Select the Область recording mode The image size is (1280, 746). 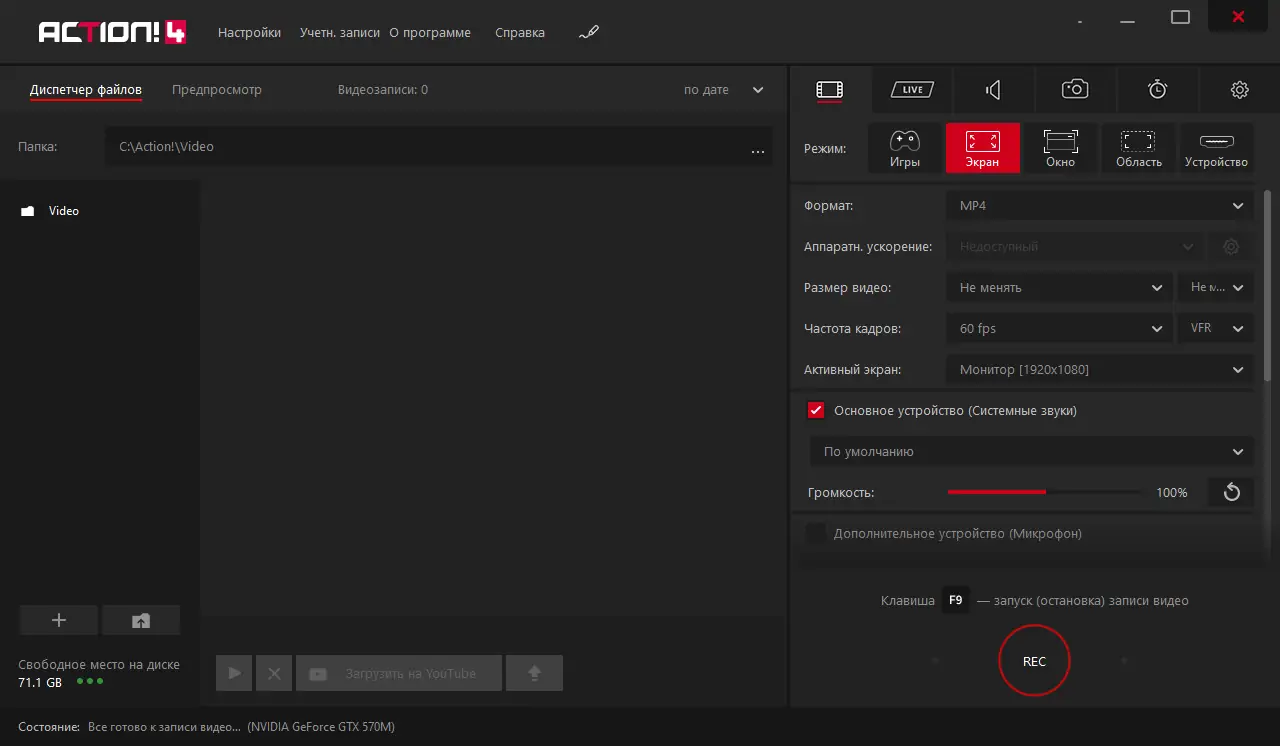coord(1138,148)
